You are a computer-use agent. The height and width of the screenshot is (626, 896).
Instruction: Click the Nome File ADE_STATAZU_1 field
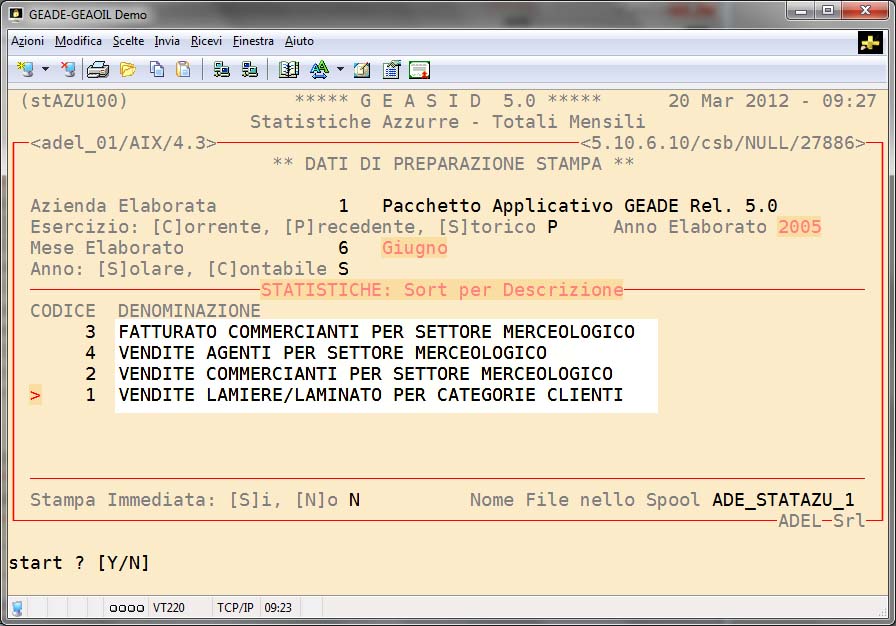pos(783,500)
